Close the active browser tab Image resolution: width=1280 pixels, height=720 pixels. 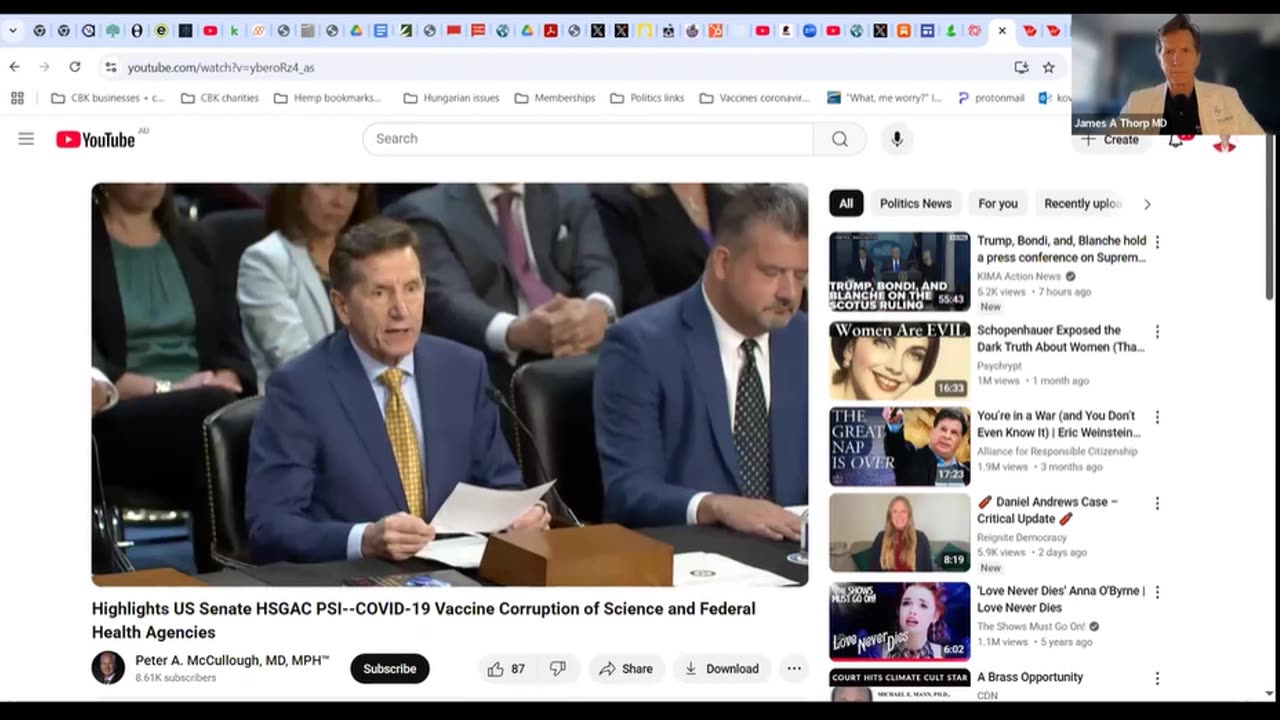click(x=1002, y=31)
